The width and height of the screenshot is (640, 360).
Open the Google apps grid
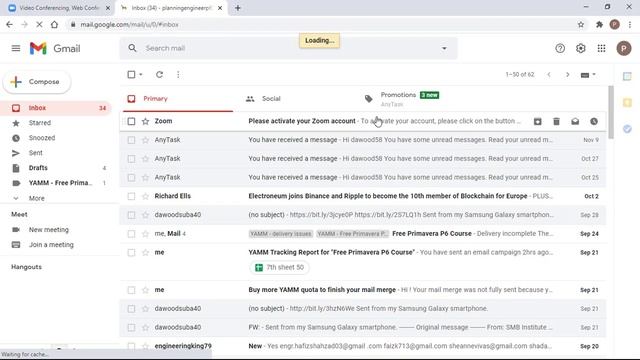pyautogui.click(x=601, y=49)
